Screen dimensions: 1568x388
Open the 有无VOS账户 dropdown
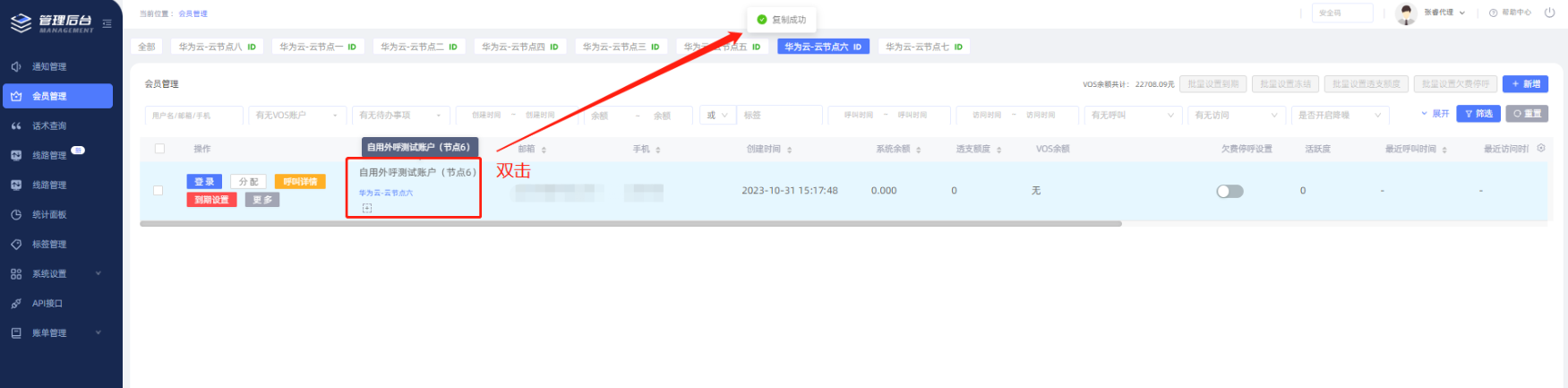(296, 115)
